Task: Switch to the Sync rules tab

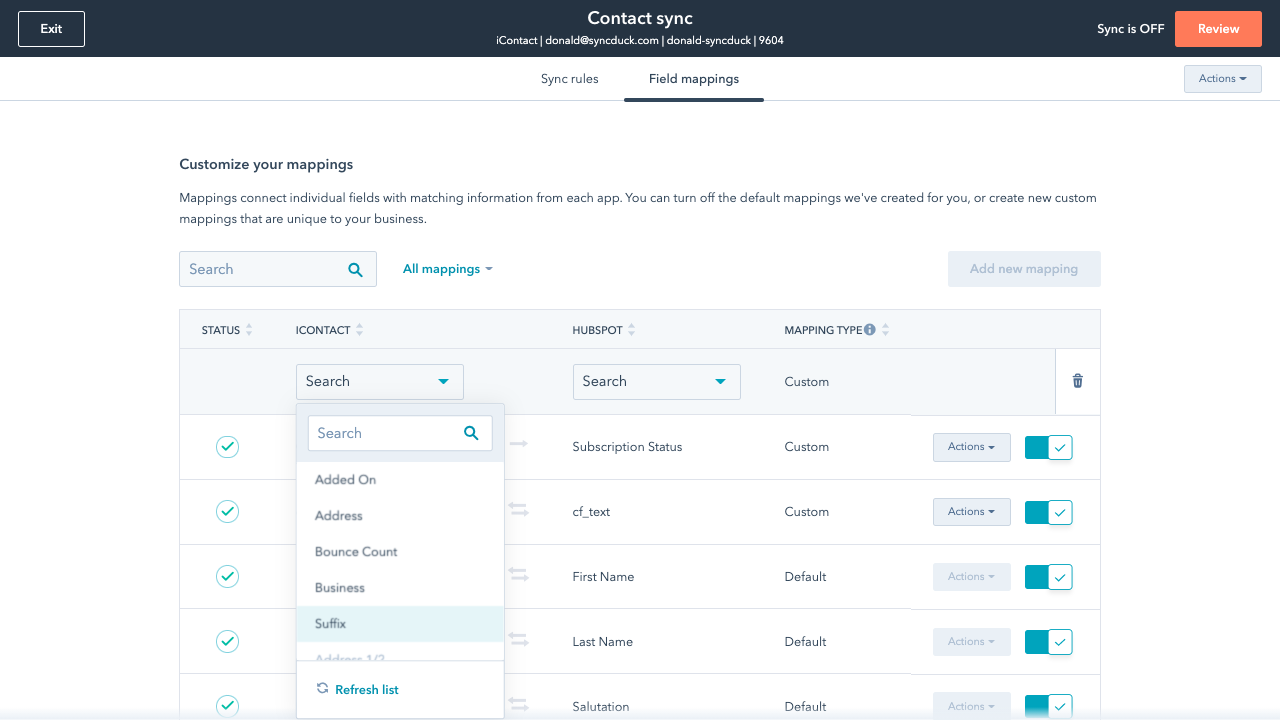Action: (x=569, y=79)
